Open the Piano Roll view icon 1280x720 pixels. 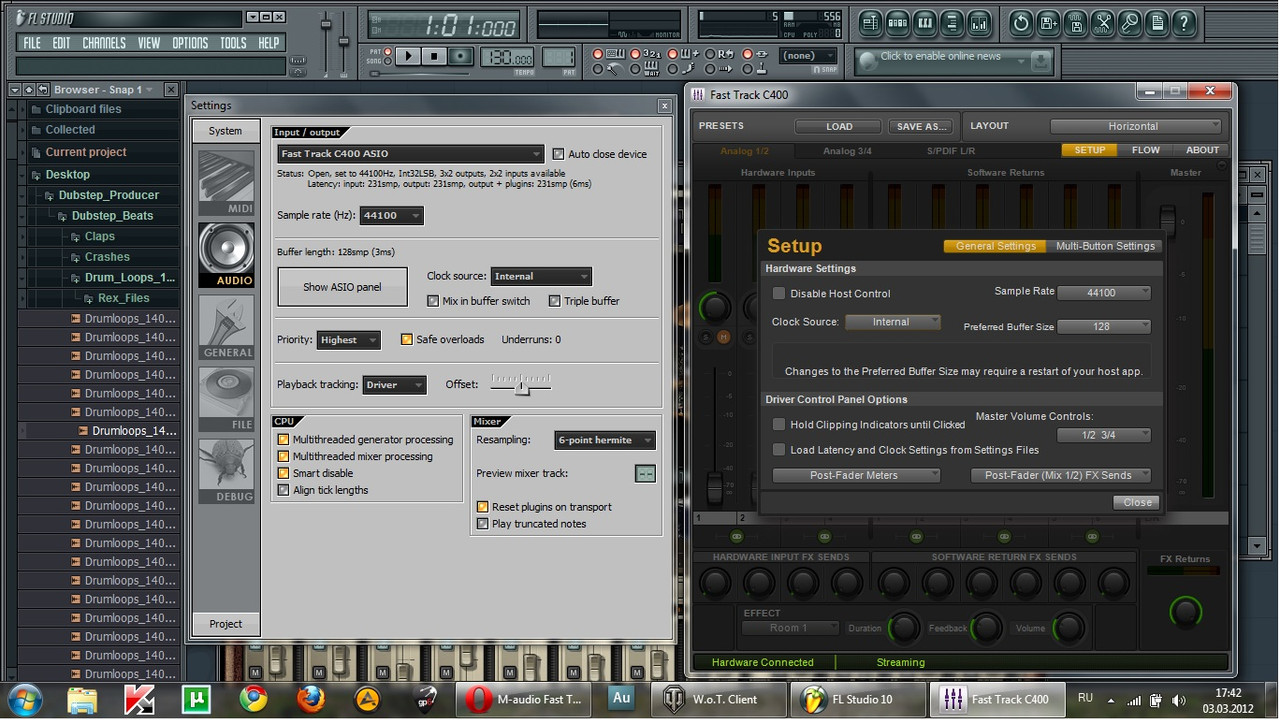coord(925,23)
